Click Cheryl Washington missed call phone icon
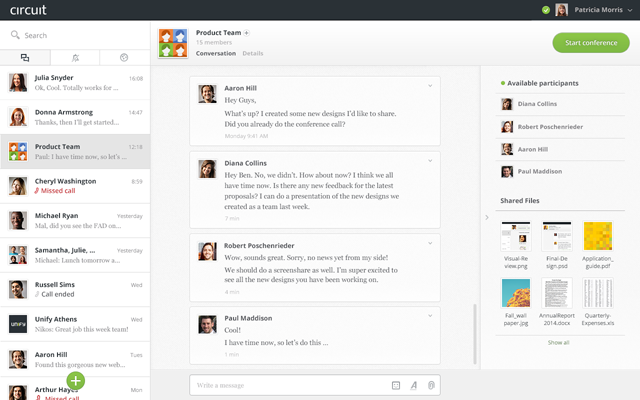The height and width of the screenshot is (400, 640). pyautogui.click(x=37, y=191)
